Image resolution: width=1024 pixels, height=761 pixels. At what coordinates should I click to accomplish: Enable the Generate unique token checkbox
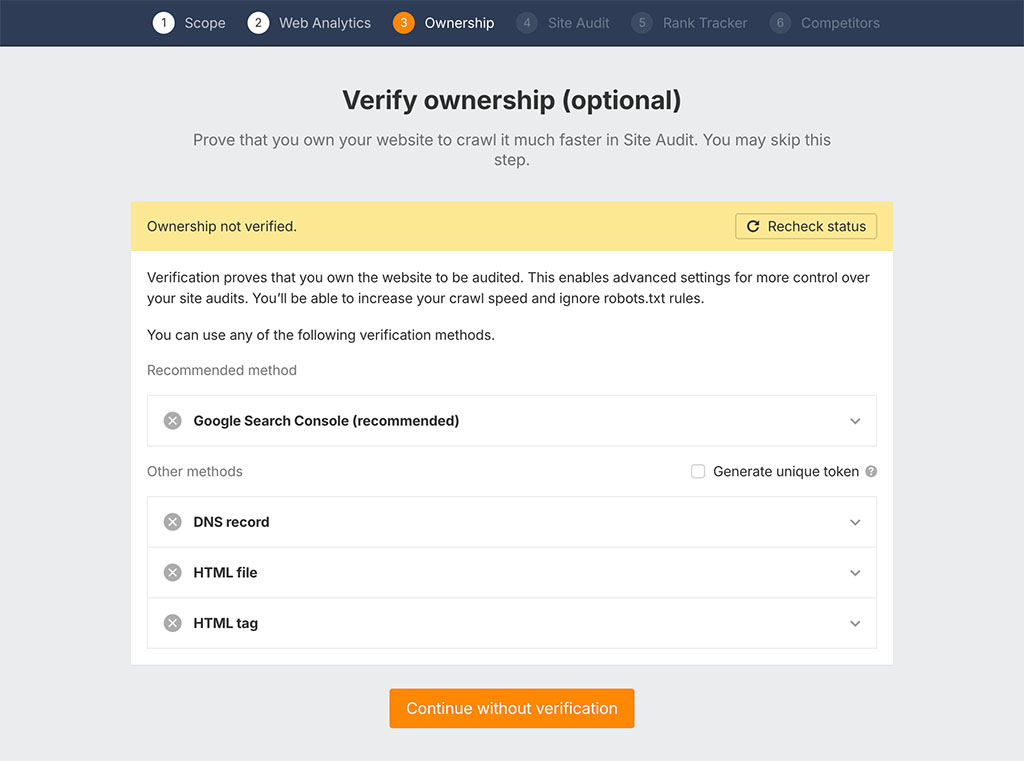(x=698, y=471)
